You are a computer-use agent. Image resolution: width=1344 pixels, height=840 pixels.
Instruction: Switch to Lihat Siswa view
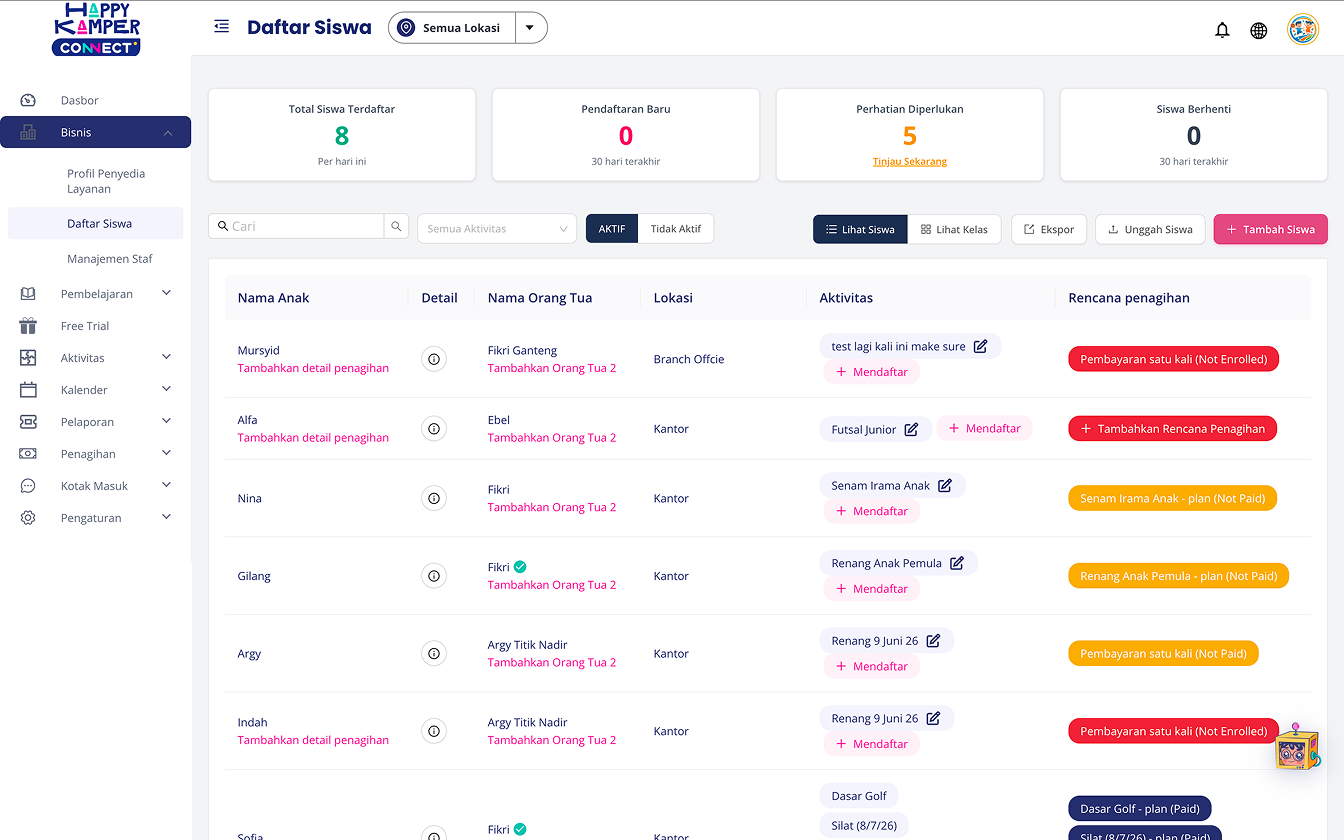[860, 229]
